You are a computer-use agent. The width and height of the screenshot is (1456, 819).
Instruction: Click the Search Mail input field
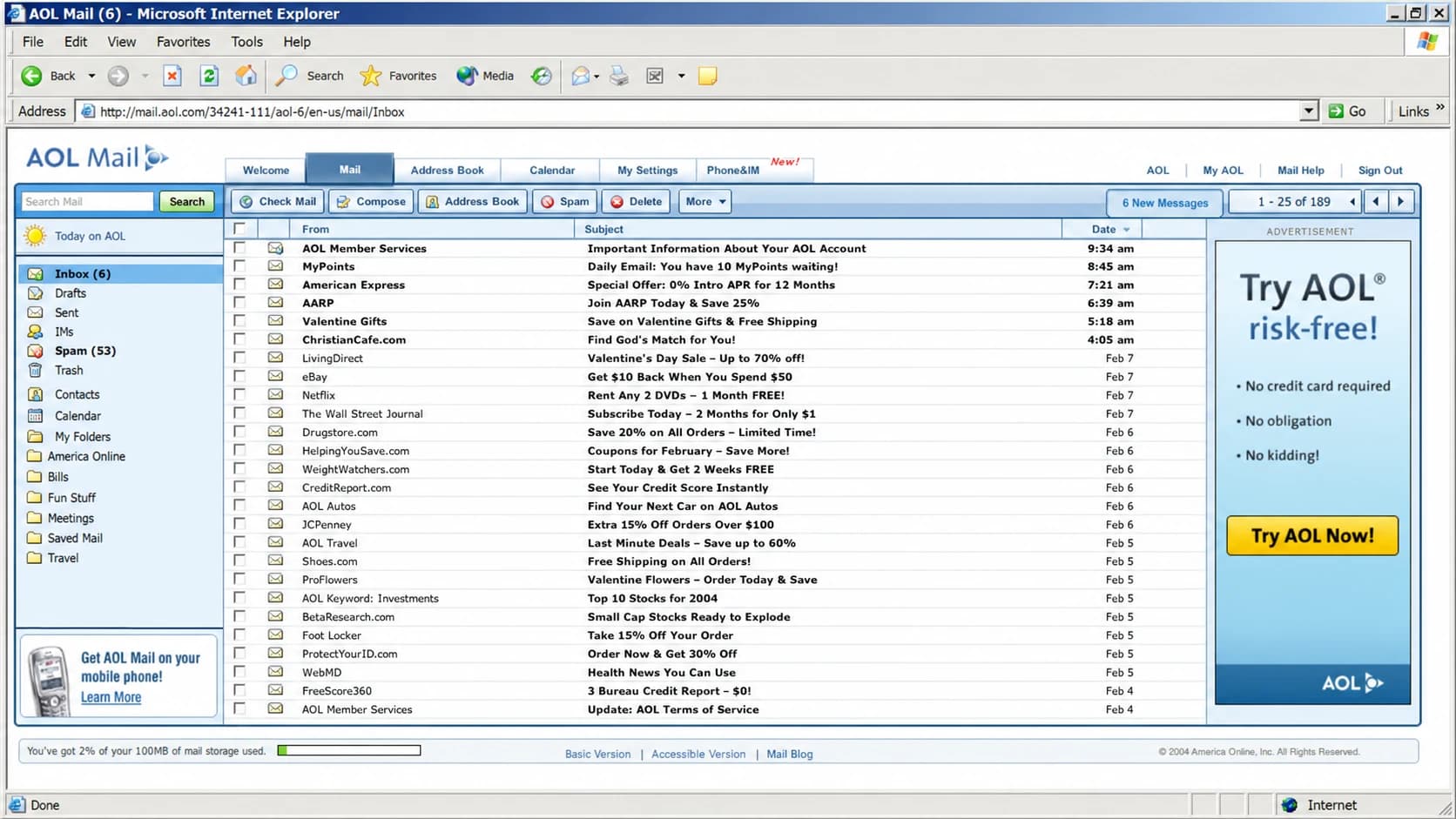(x=87, y=202)
